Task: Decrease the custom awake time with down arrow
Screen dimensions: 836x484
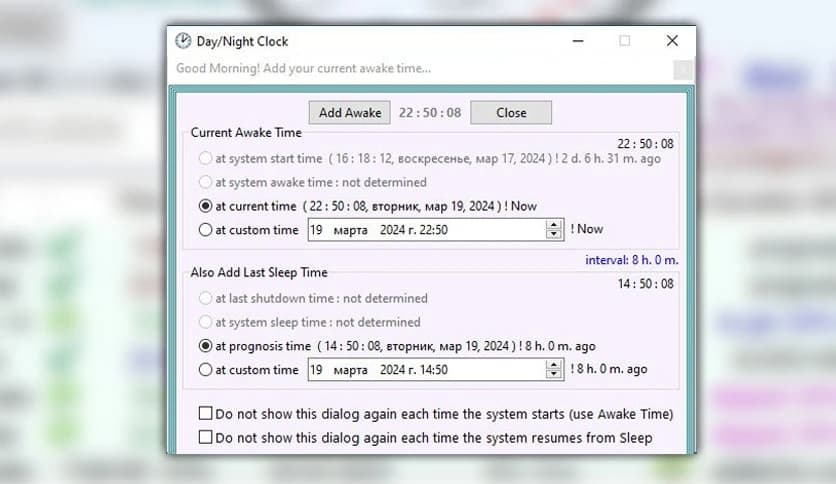Action: pyautogui.click(x=554, y=235)
